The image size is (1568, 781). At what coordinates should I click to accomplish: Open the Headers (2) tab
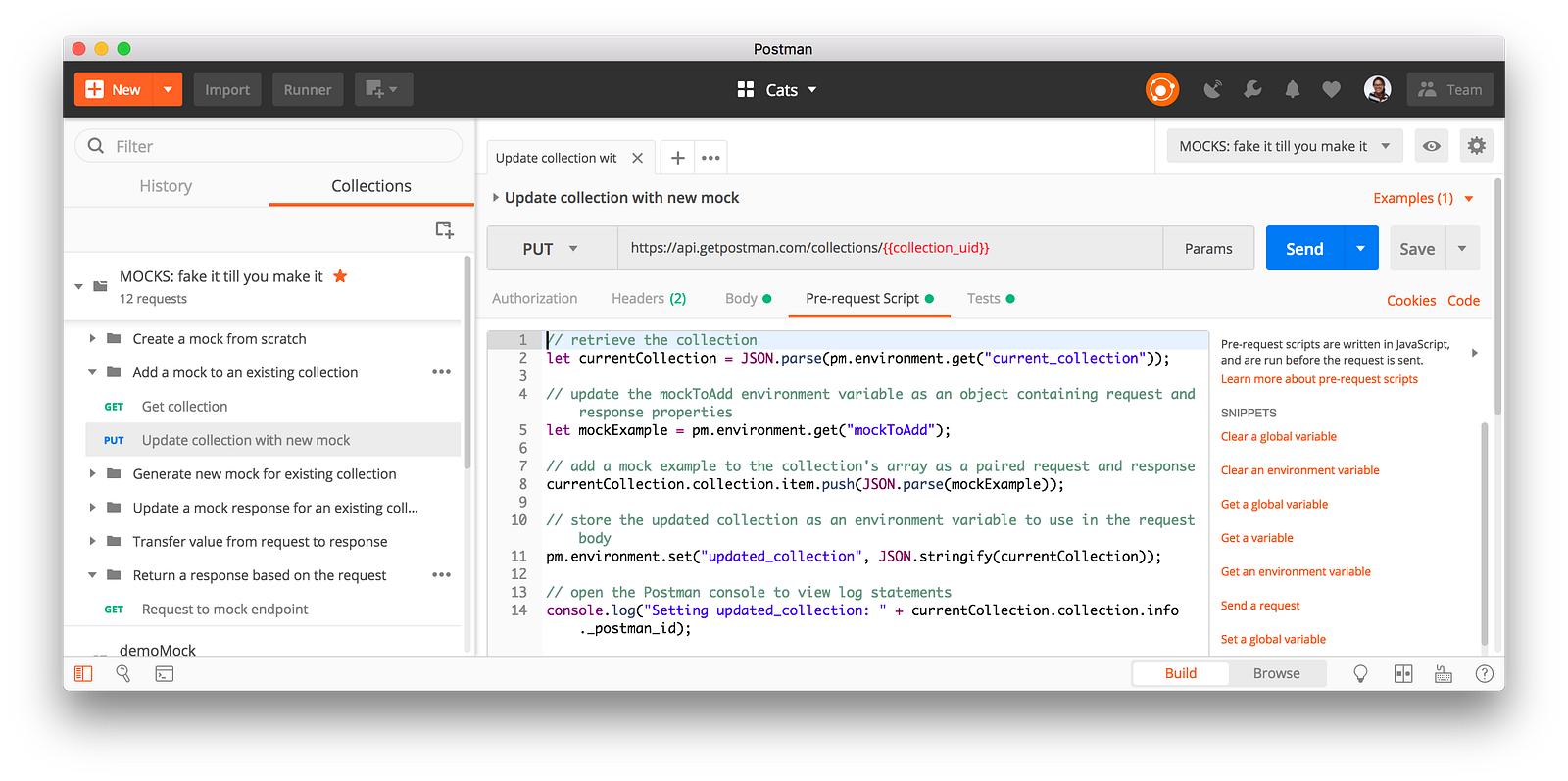point(649,299)
